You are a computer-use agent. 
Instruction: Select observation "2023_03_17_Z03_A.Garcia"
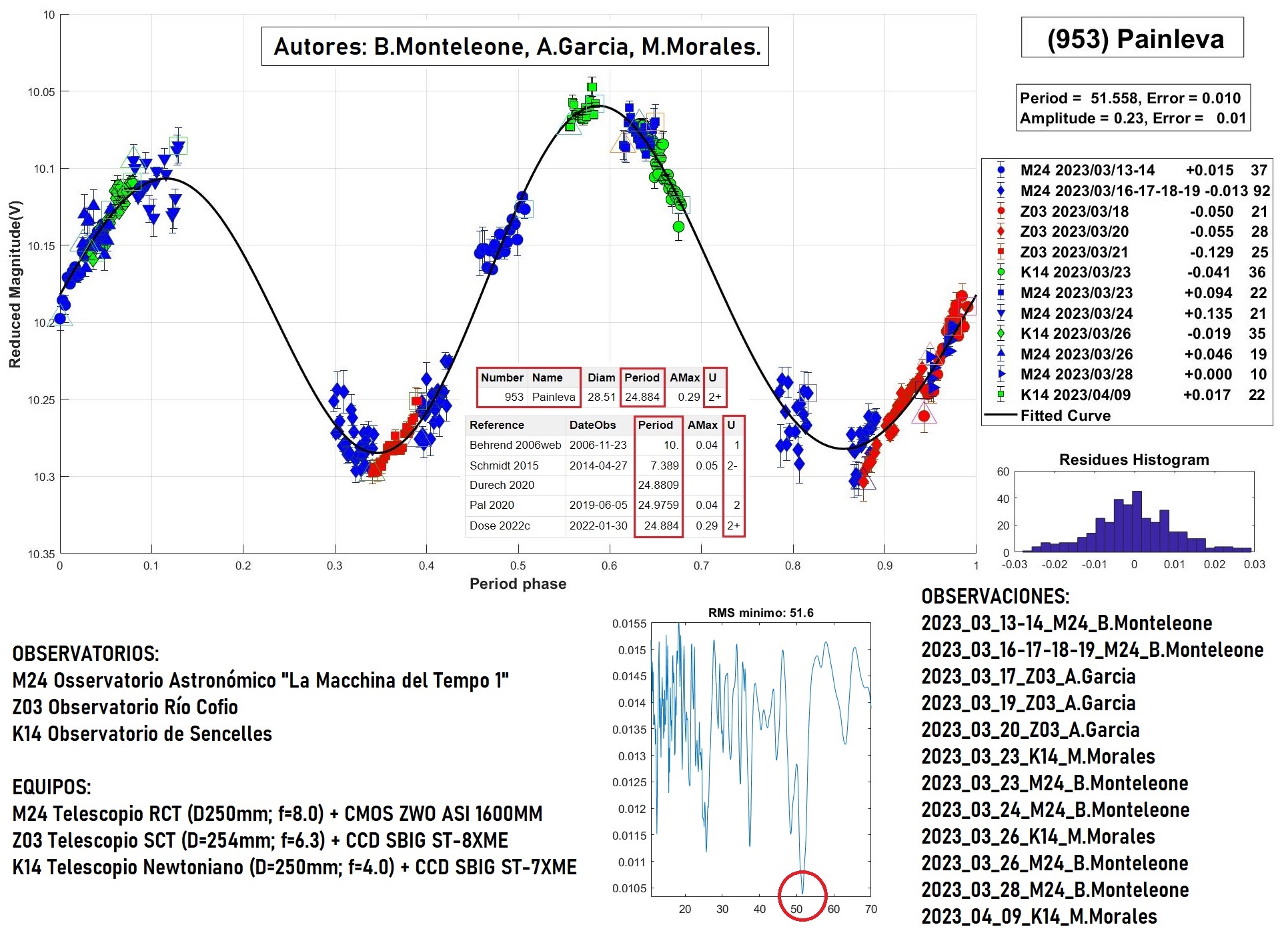pos(1029,676)
